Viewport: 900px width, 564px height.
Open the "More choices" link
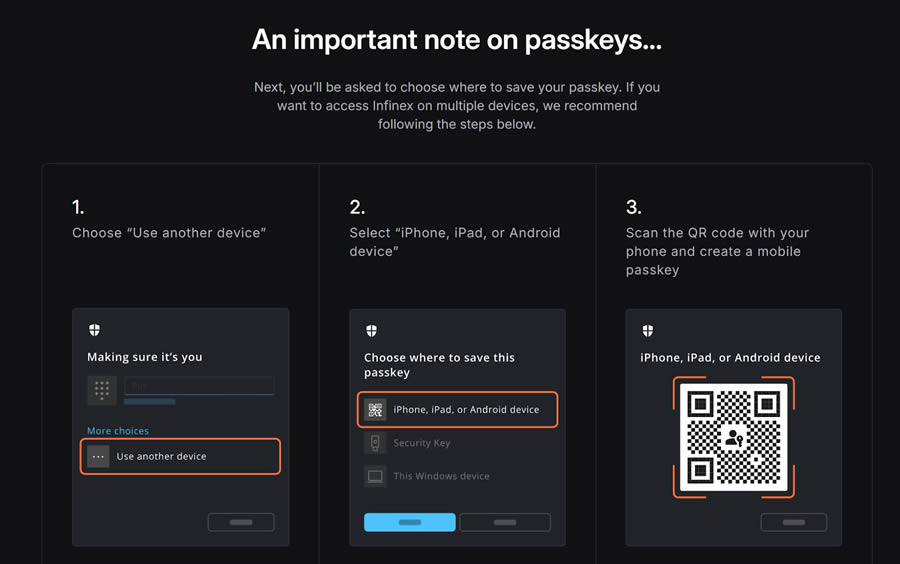[x=118, y=431]
